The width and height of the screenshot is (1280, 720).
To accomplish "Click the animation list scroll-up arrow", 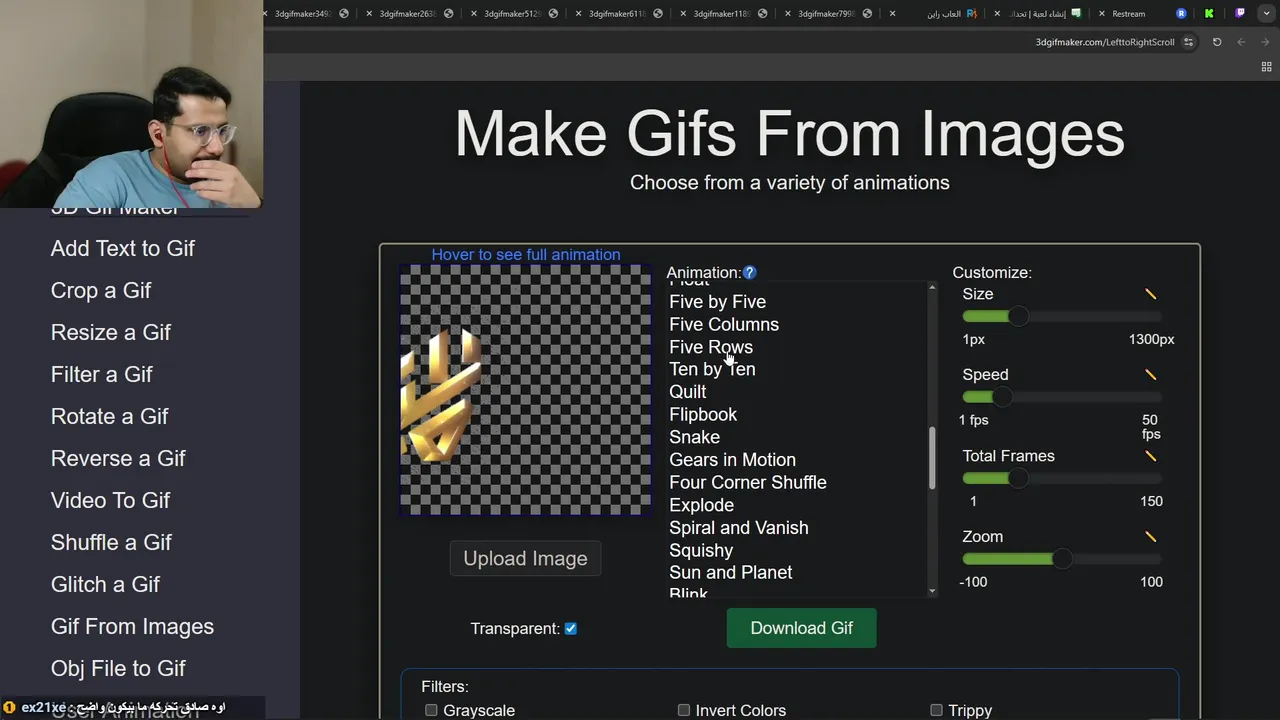I will pyautogui.click(x=932, y=289).
